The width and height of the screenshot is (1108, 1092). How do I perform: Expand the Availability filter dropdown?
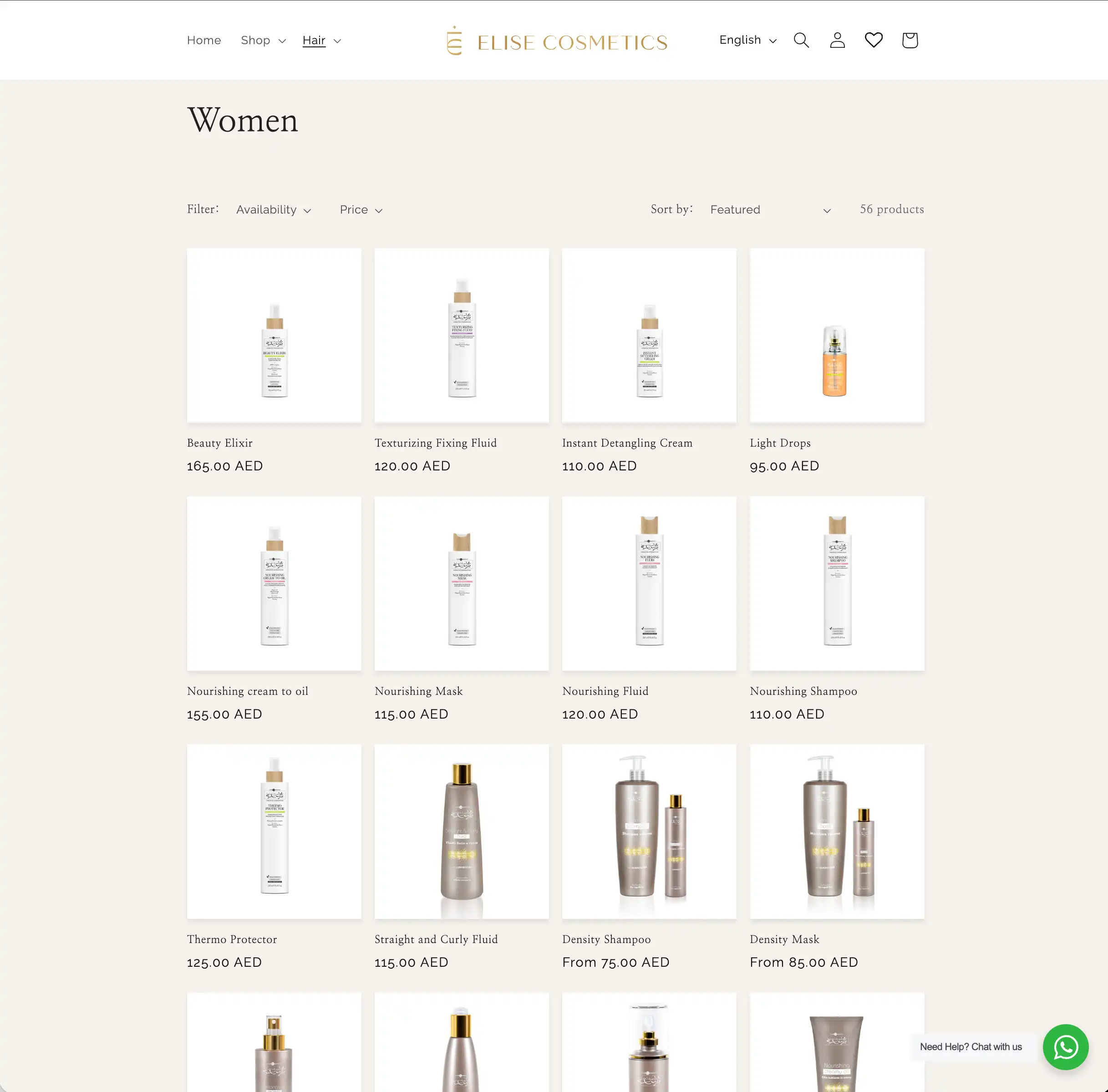click(x=274, y=210)
